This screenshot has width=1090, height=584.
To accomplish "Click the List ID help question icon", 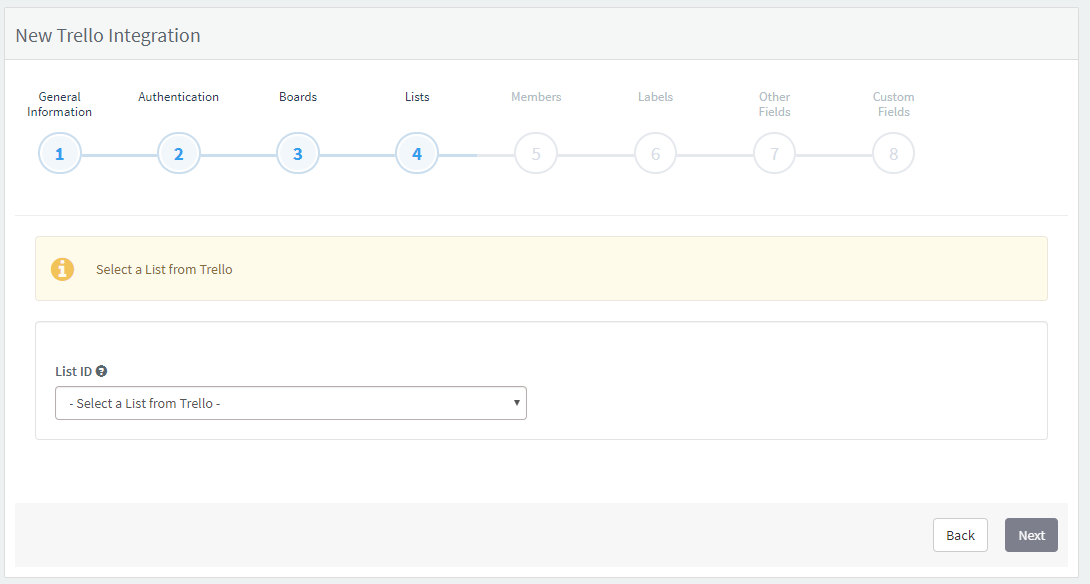I will (101, 371).
